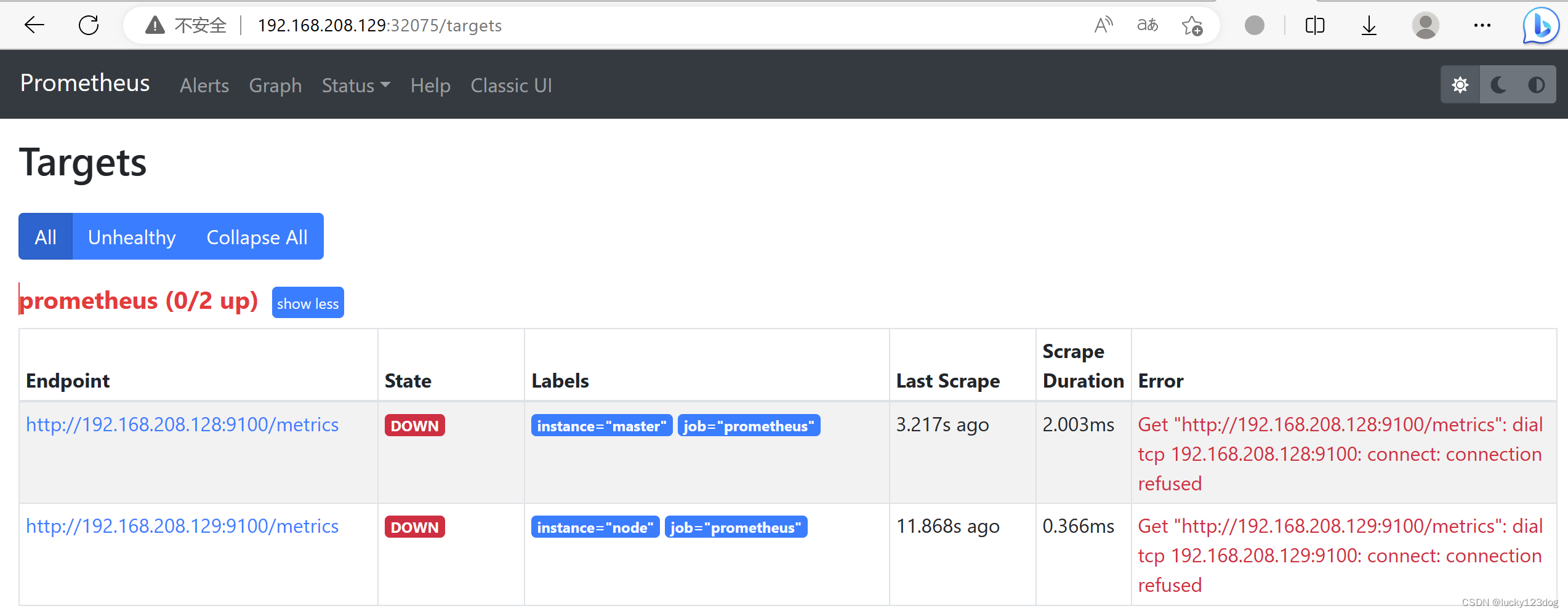Click the Prometheus brand logo text
Image resolution: width=1568 pixels, height=614 pixels.
[85, 83]
